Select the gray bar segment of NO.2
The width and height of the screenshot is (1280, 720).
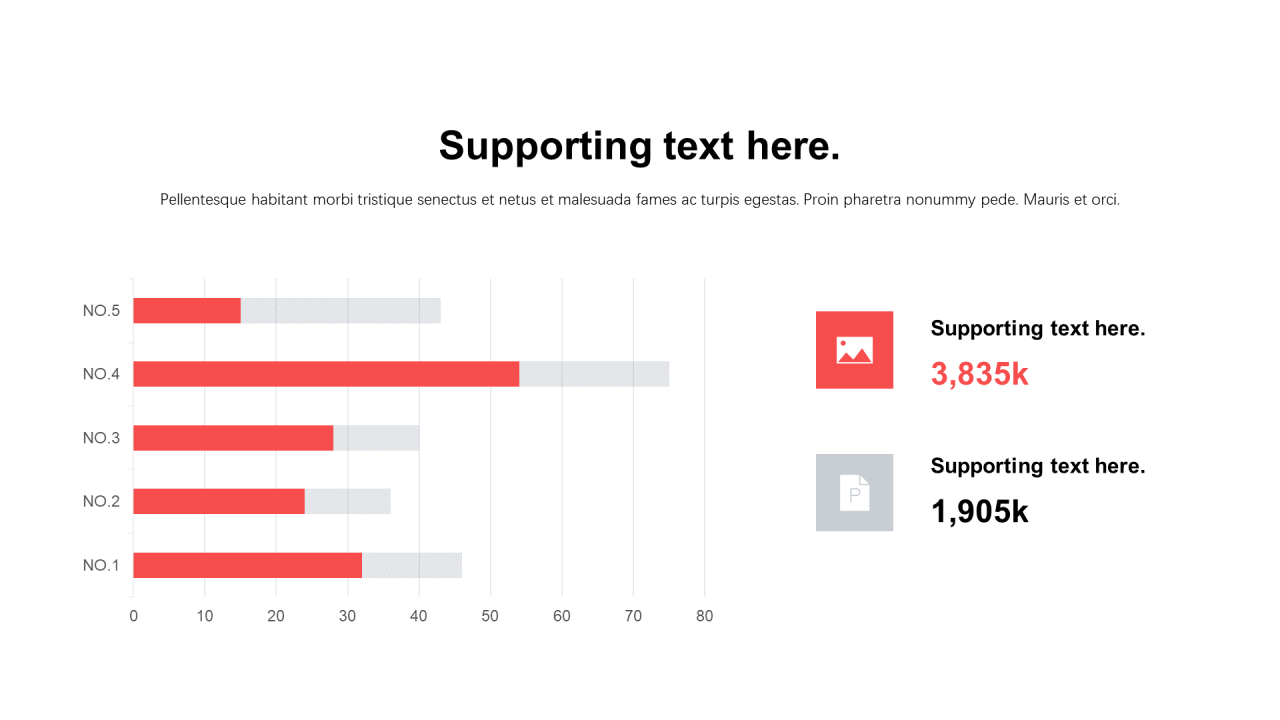[x=347, y=501]
